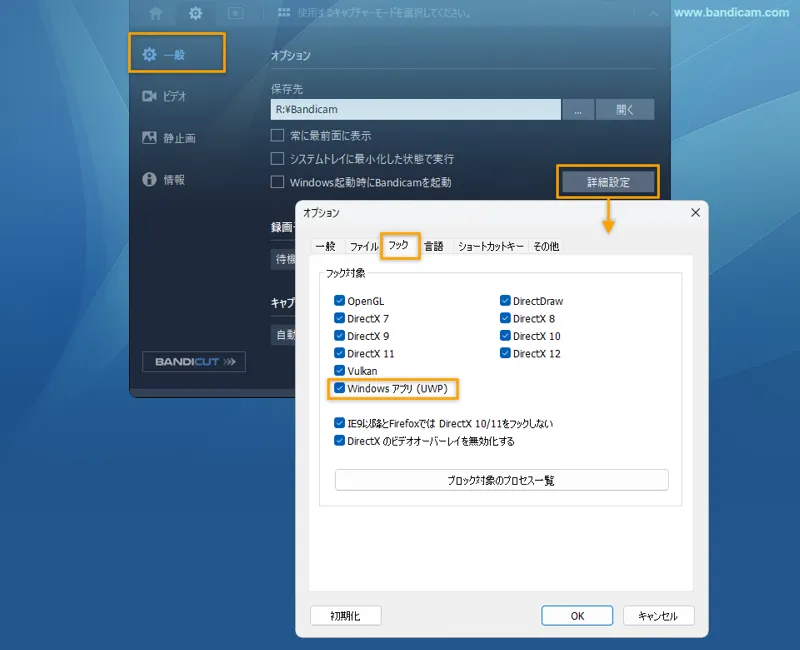Viewport: 800px width, 650px height.
Task: Switch to the 一般 tab in dialog
Action: click(x=326, y=246)
